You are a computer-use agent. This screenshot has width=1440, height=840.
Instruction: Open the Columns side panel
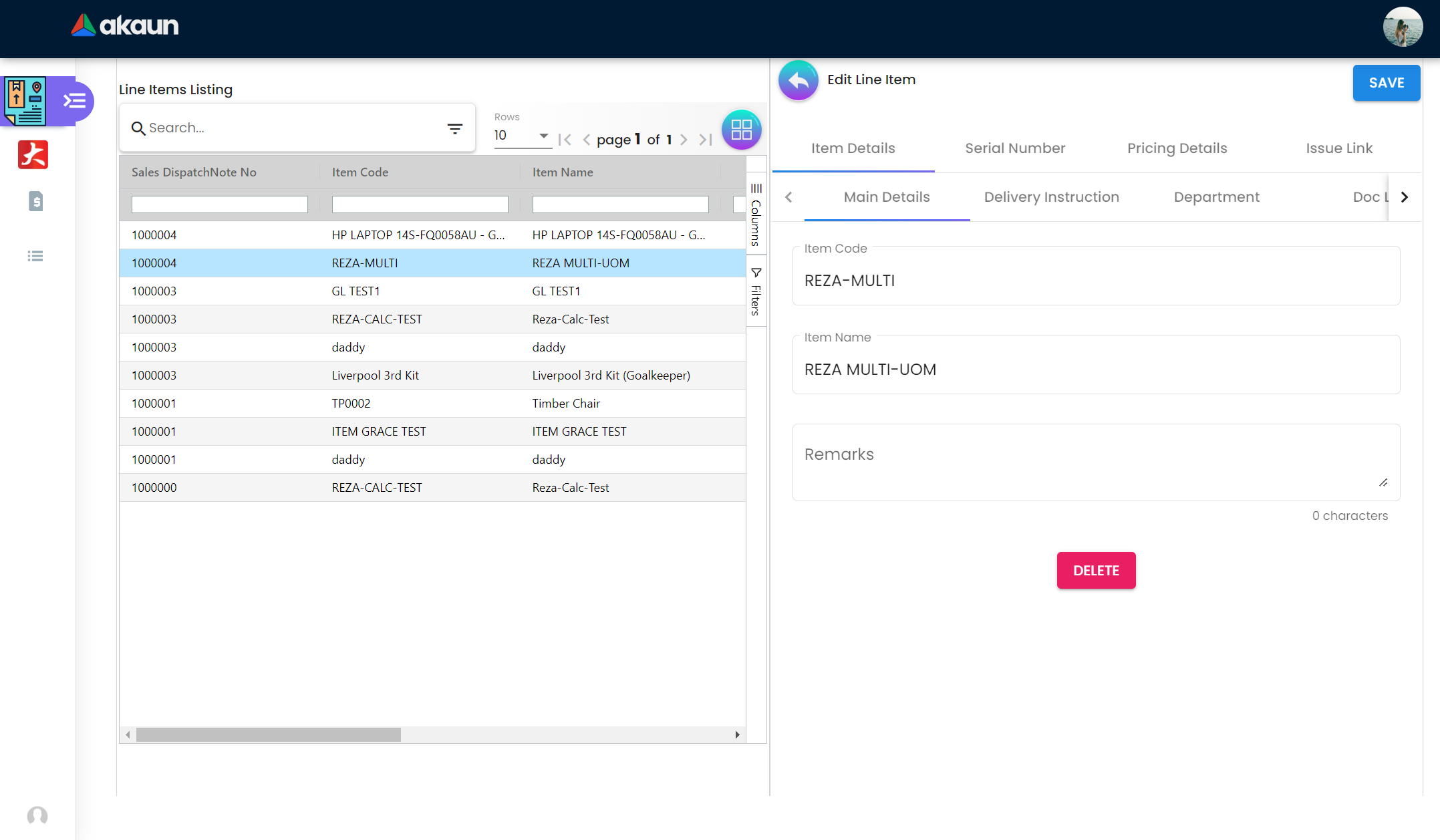[756, 215]
